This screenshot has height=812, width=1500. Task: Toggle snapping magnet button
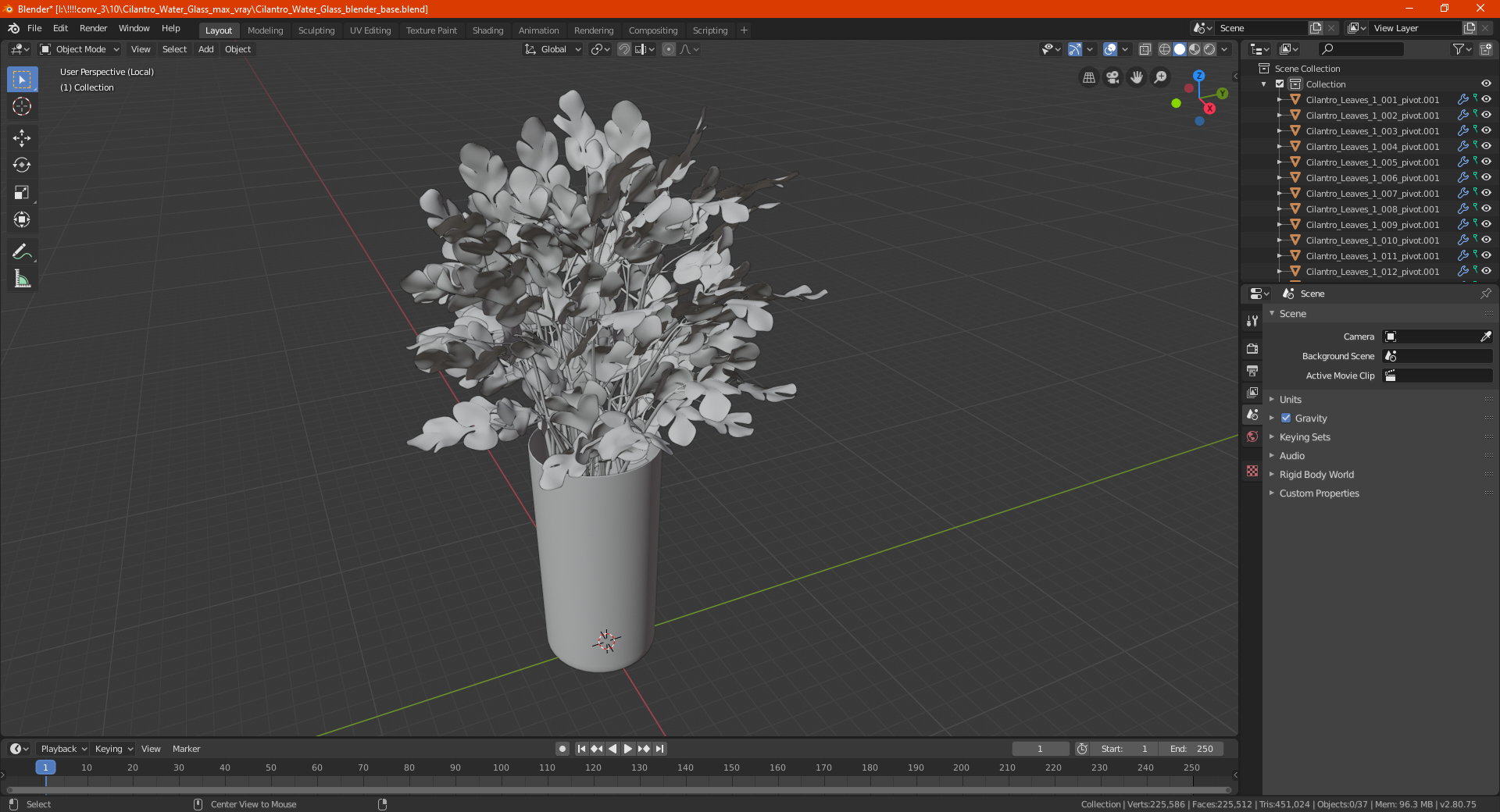point(623,49)
